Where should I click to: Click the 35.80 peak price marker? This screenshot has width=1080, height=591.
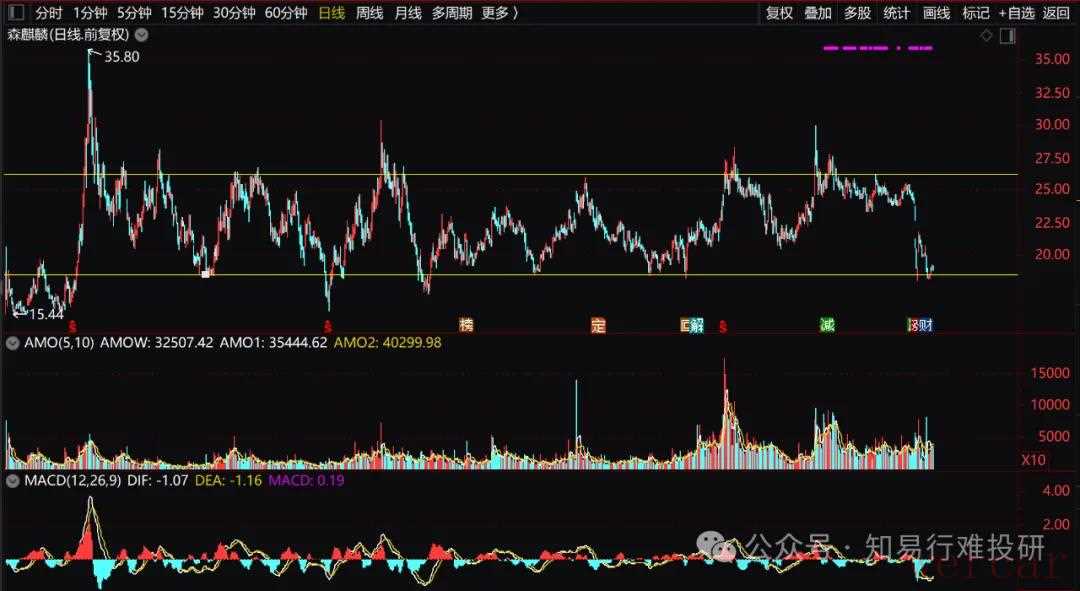(121, 58)
